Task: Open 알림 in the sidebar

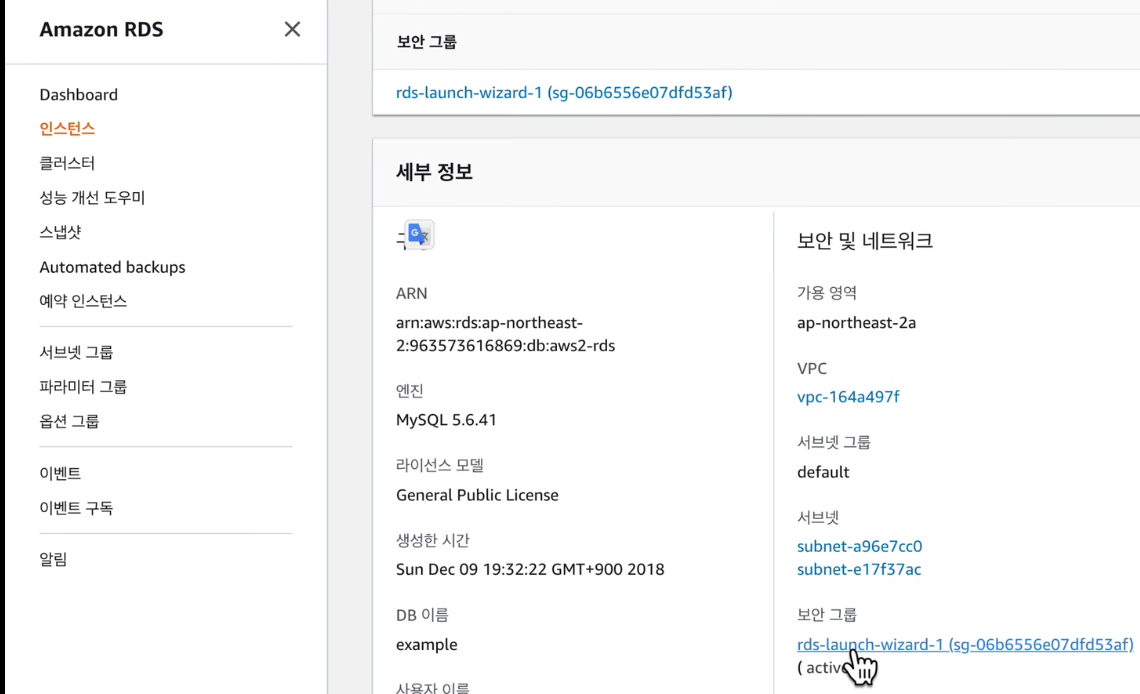Action: pos(53,559)
